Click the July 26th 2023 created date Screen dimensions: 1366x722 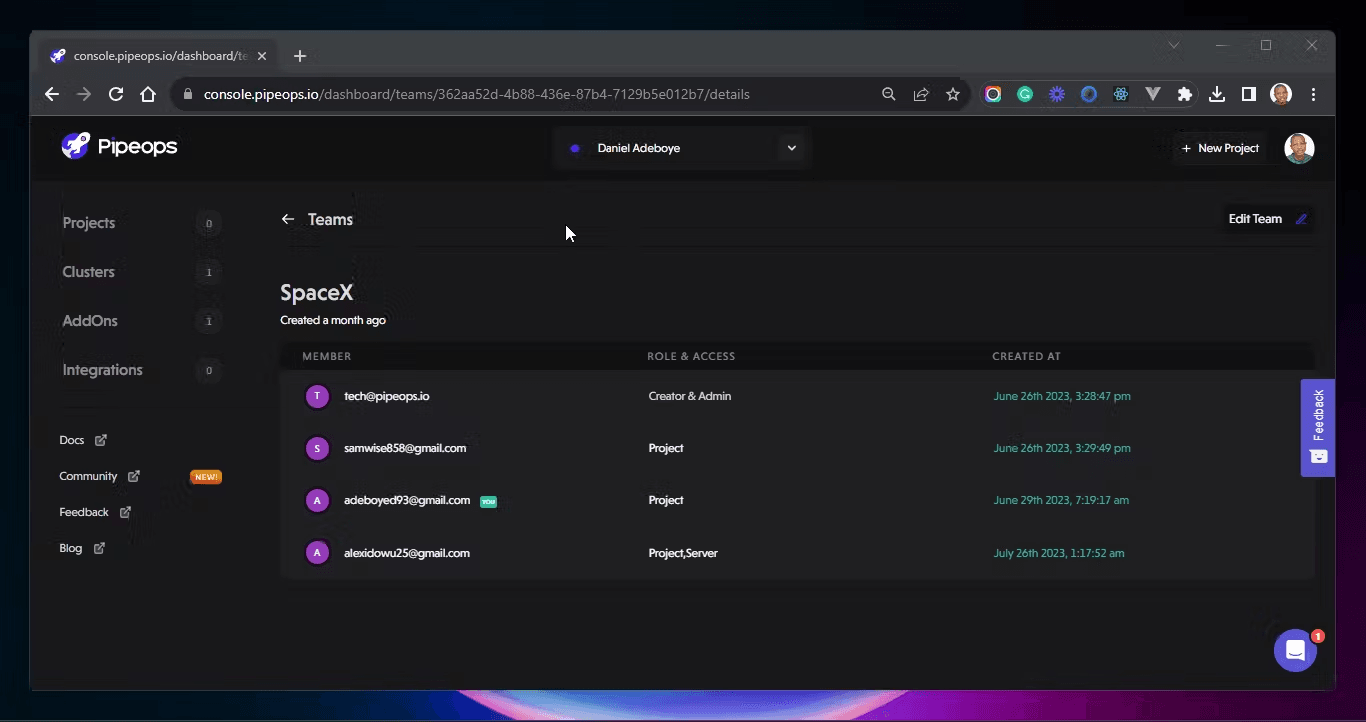coord(1059,553)
